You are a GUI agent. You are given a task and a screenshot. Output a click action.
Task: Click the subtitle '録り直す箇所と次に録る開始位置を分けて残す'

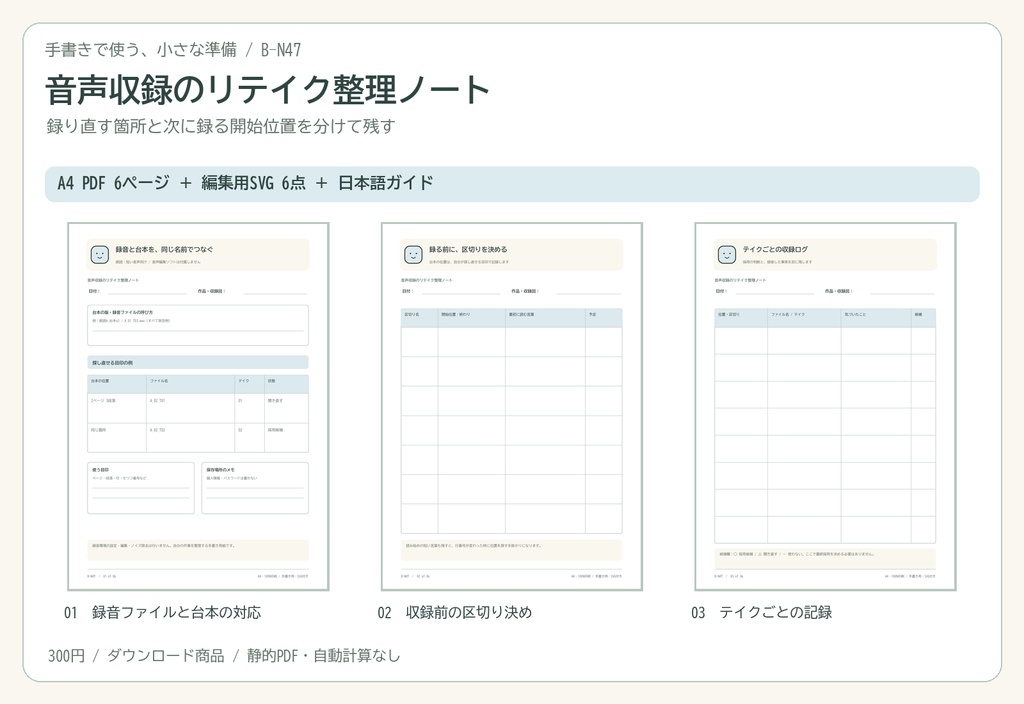click(221, 126)
